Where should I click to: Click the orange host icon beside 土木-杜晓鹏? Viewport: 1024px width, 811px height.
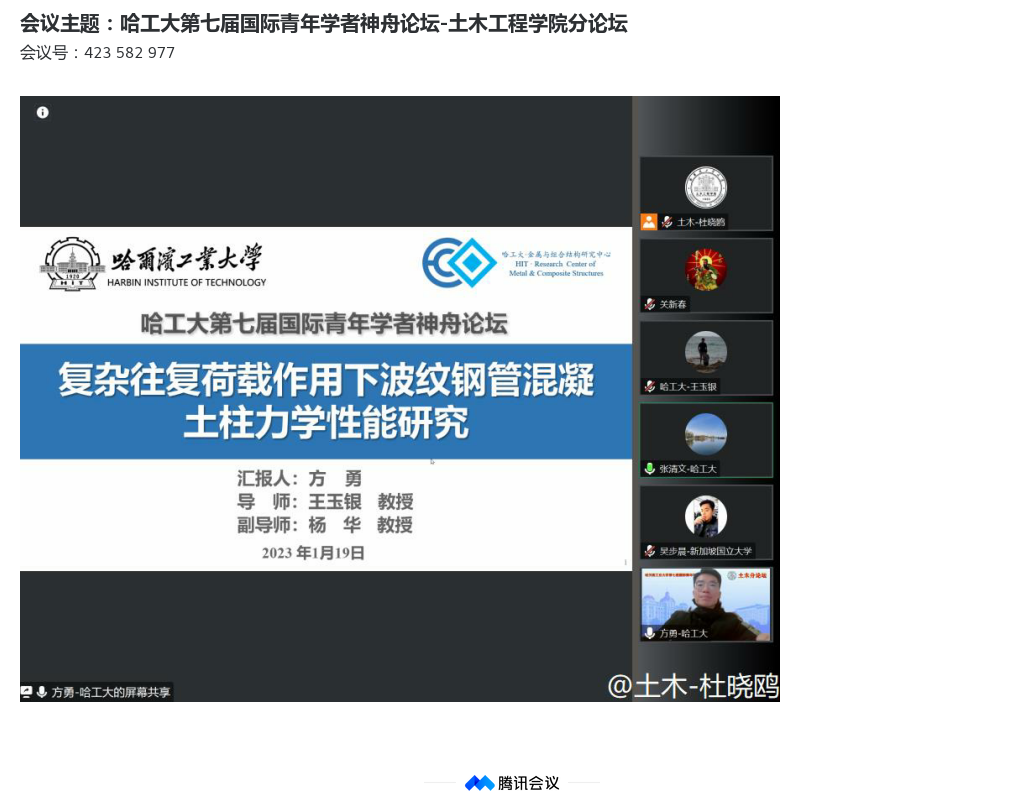[x=649, y=222]
